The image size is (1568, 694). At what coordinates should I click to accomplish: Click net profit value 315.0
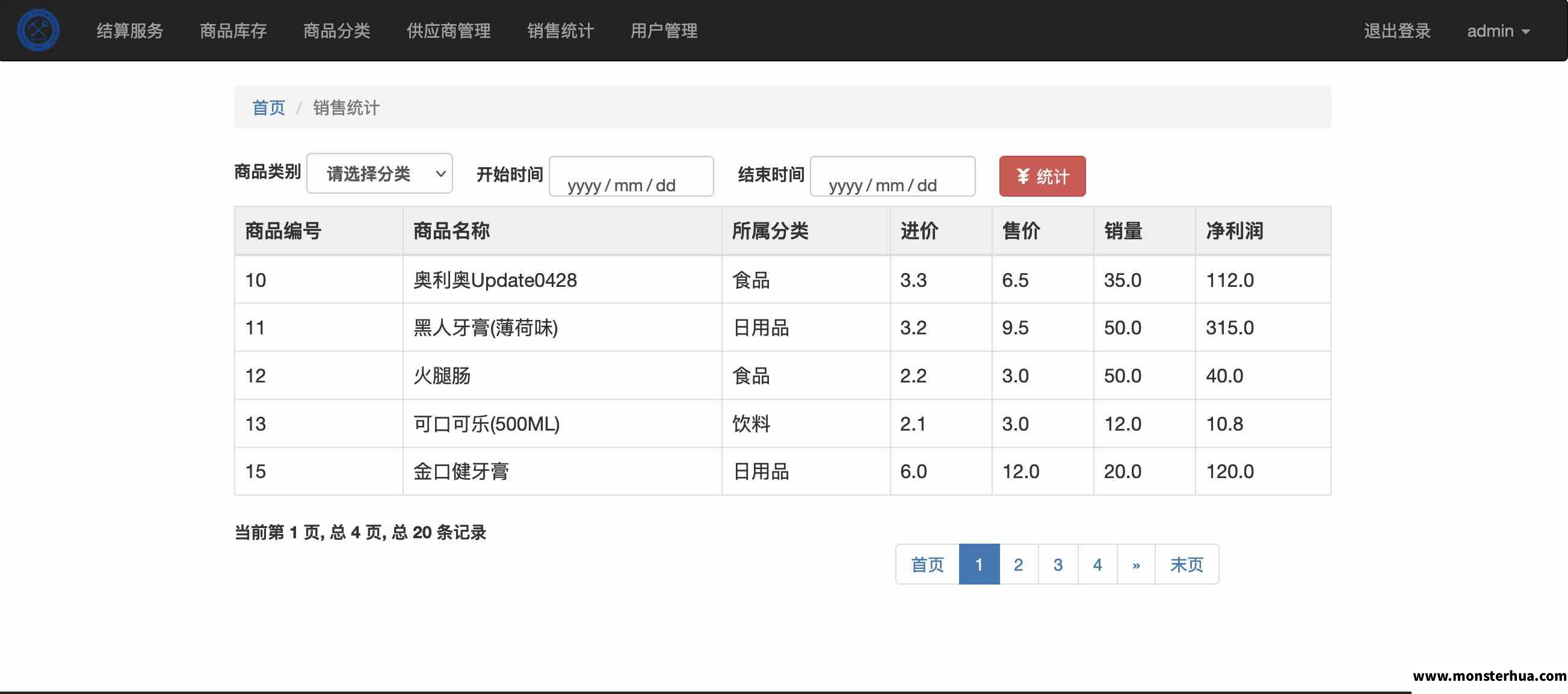tap(1263, 328)
